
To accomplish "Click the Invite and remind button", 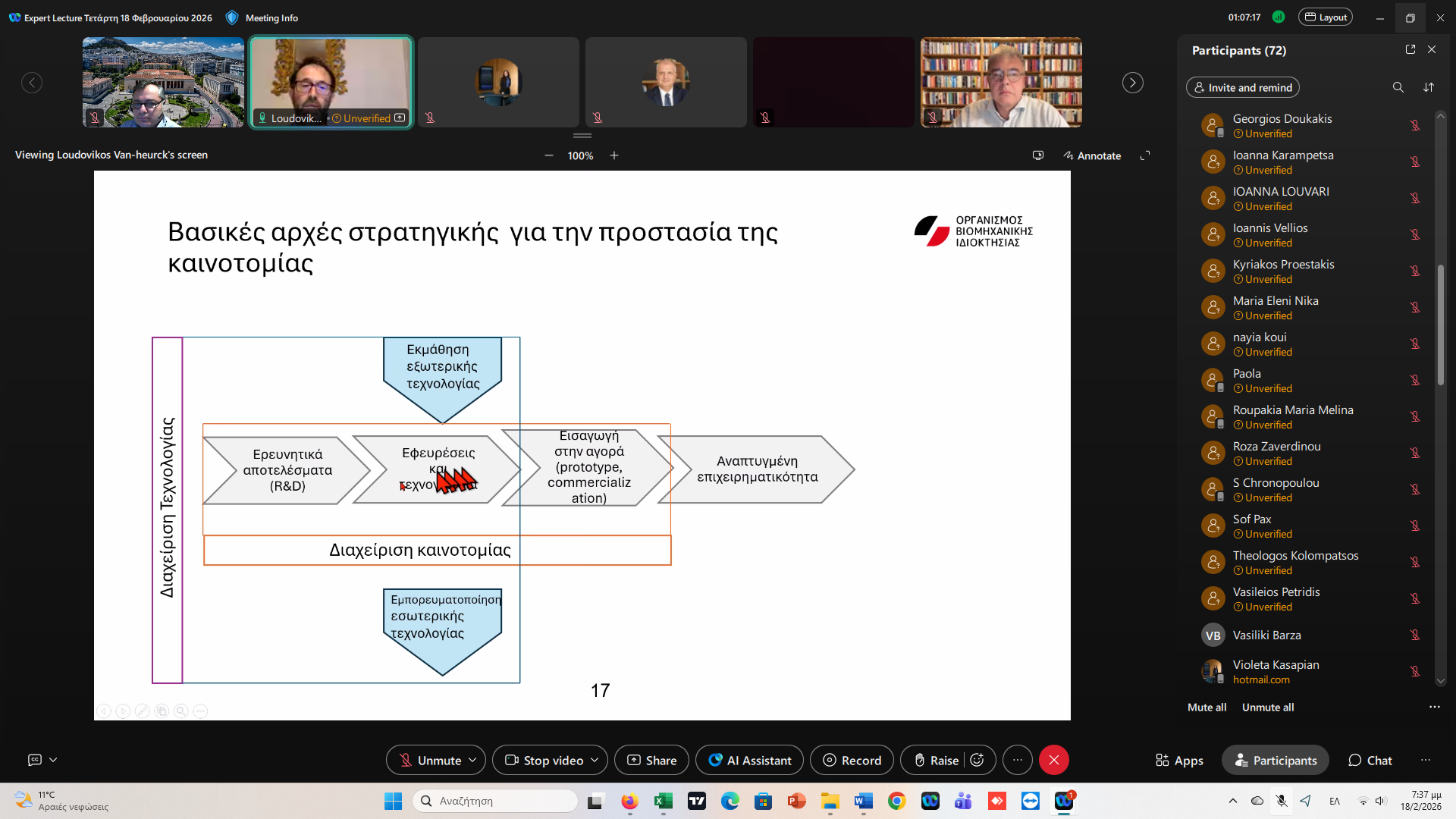I will click(x=1242, y=87).
